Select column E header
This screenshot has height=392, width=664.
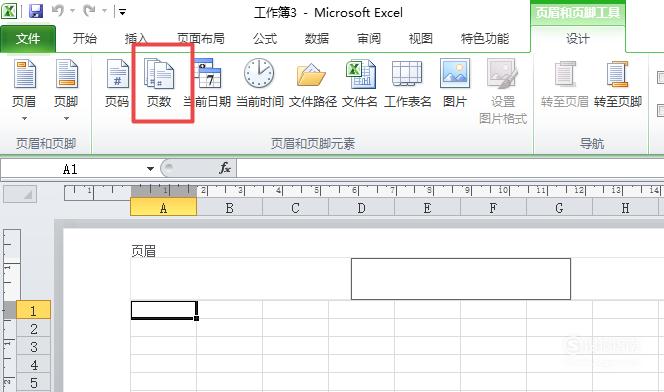[427, 208]
